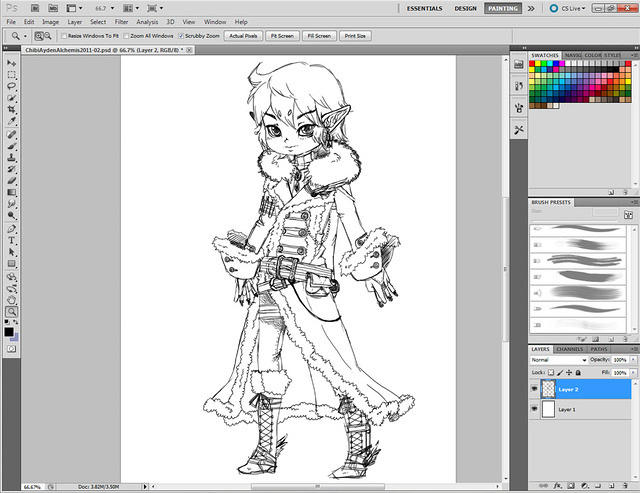Launch Mini Bridge from the application bar
Viewport: 640px width, 493px height.
pyautogui.click(x=53, y=8)
